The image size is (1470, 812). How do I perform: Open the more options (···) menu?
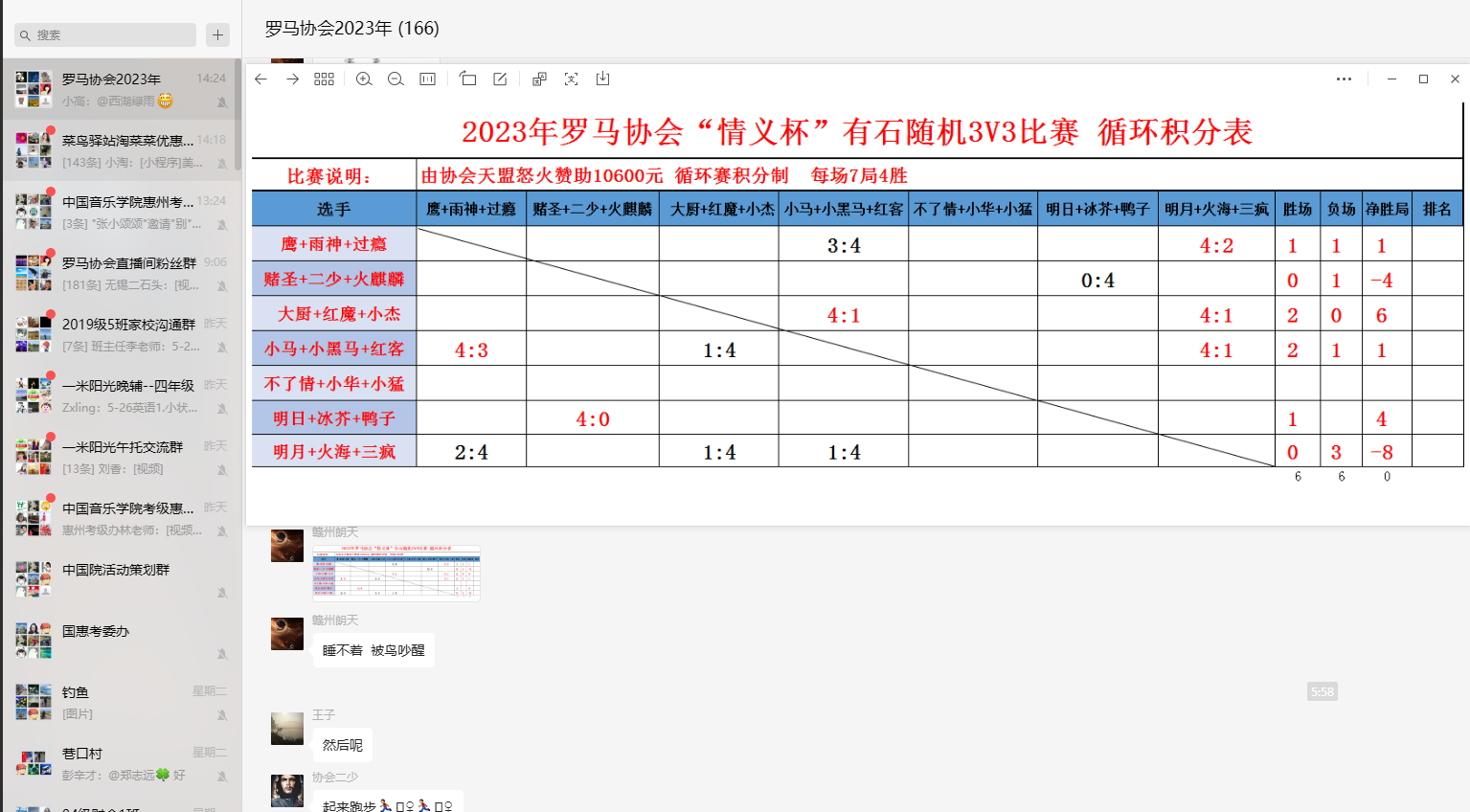tap(1343, 79)
